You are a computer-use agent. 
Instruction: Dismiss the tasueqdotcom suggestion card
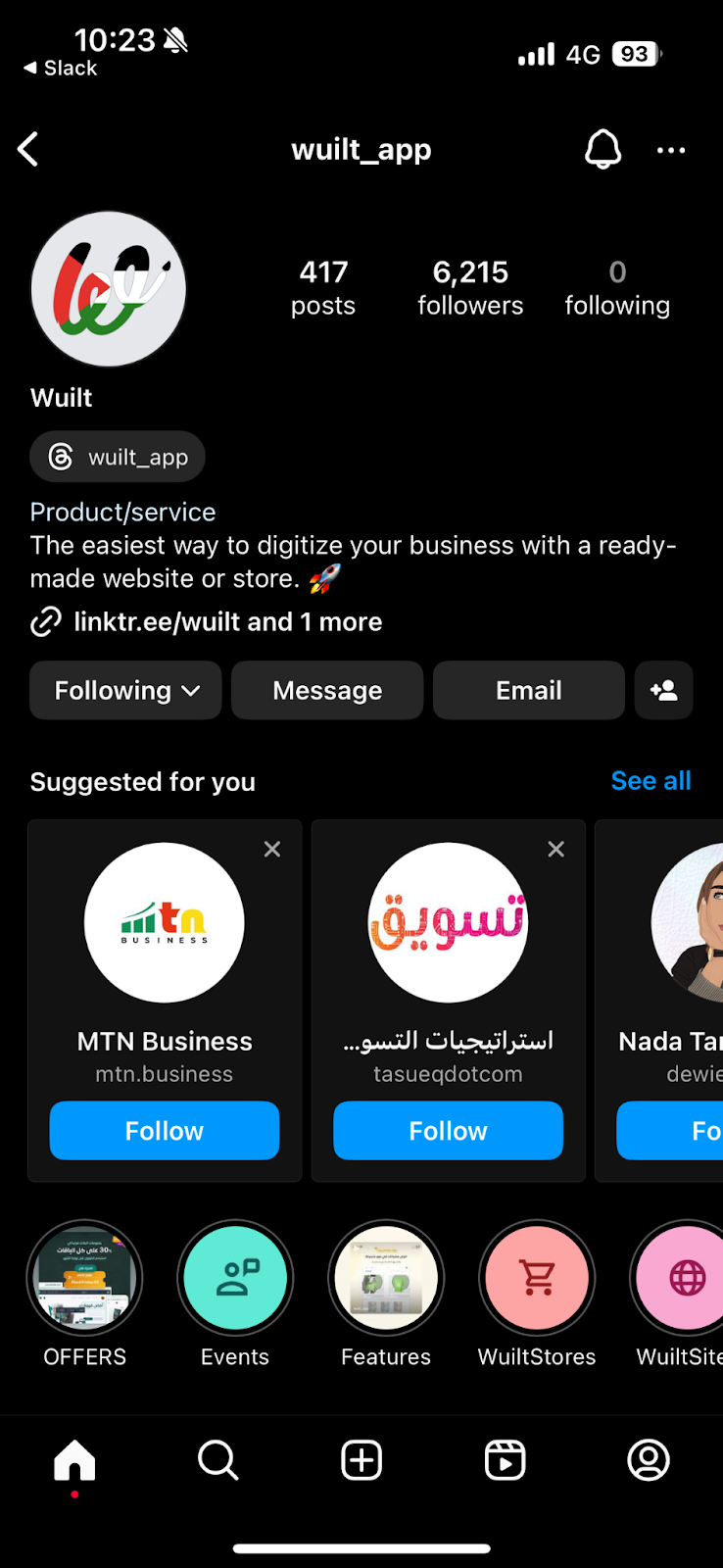[x=555, y=849]
